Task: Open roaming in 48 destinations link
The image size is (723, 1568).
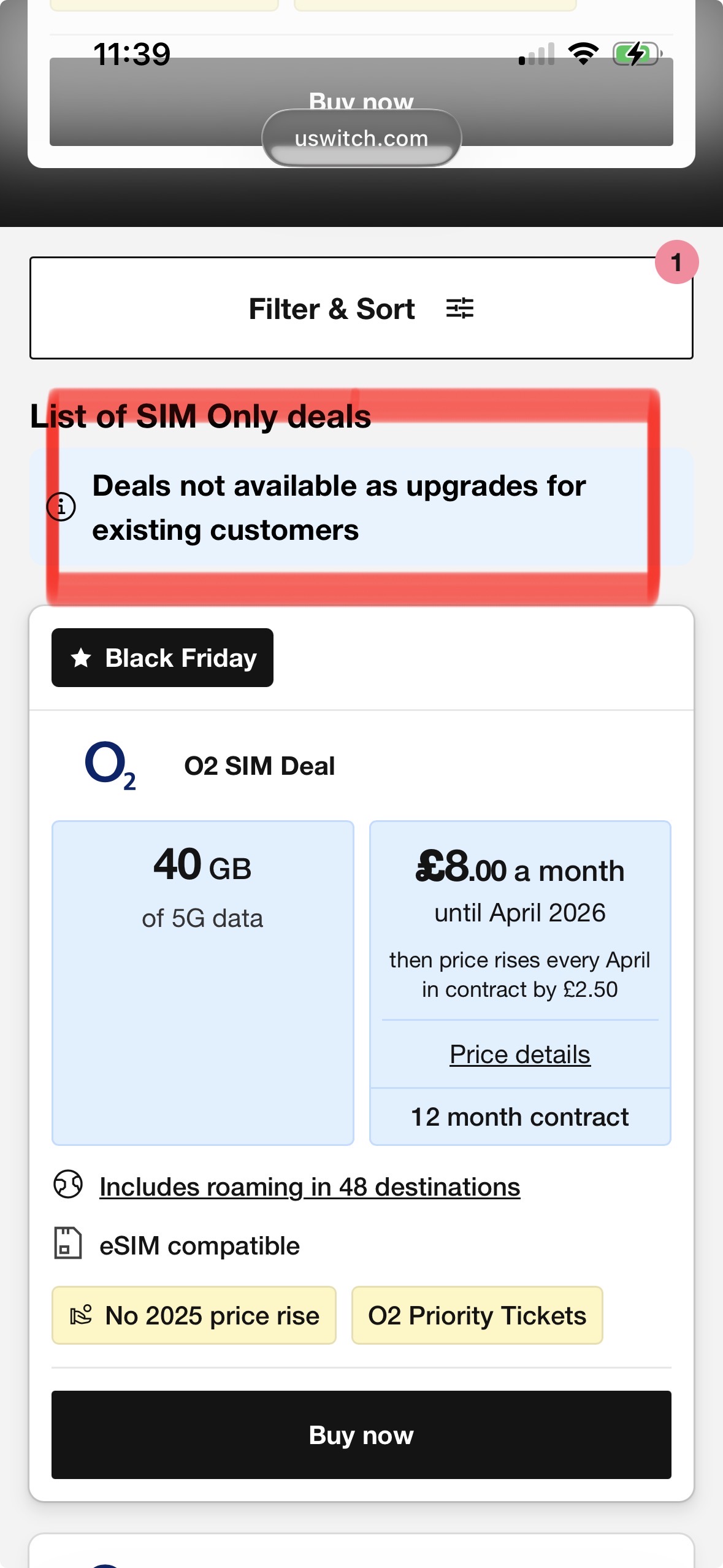Action: point(310,1187)
